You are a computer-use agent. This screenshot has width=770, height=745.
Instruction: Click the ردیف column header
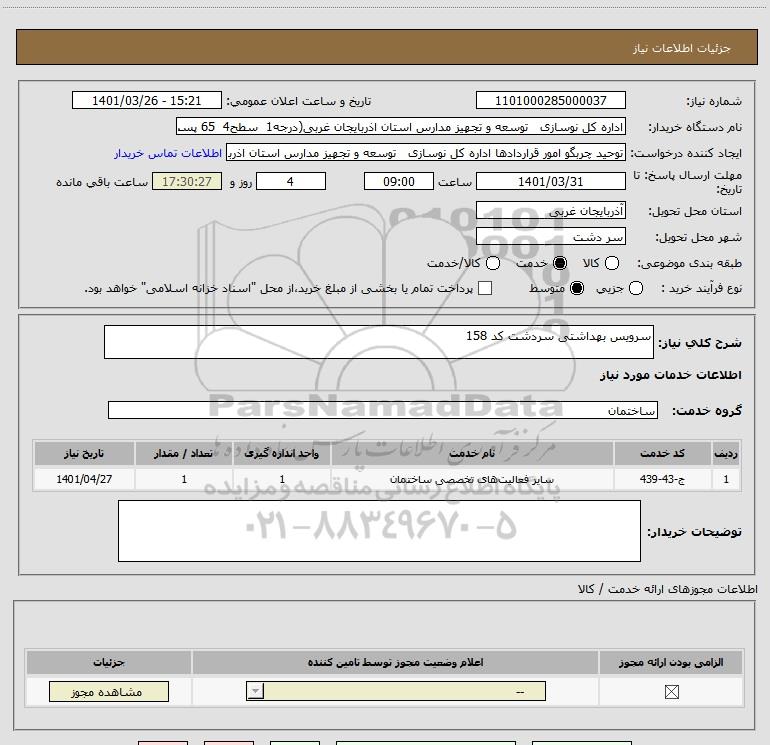[726, 453]
